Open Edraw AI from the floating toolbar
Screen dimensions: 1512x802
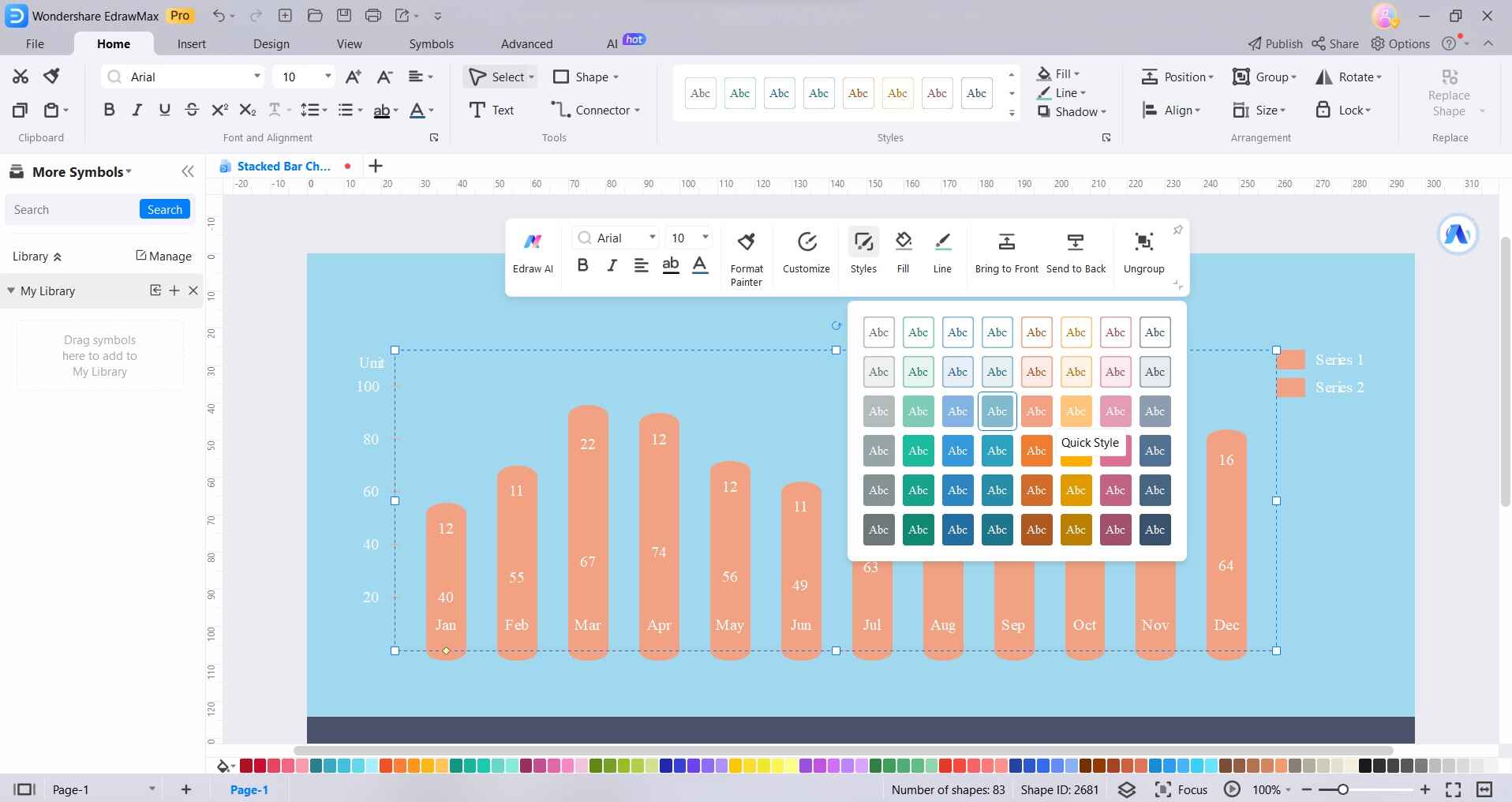[x=533, y=251]
